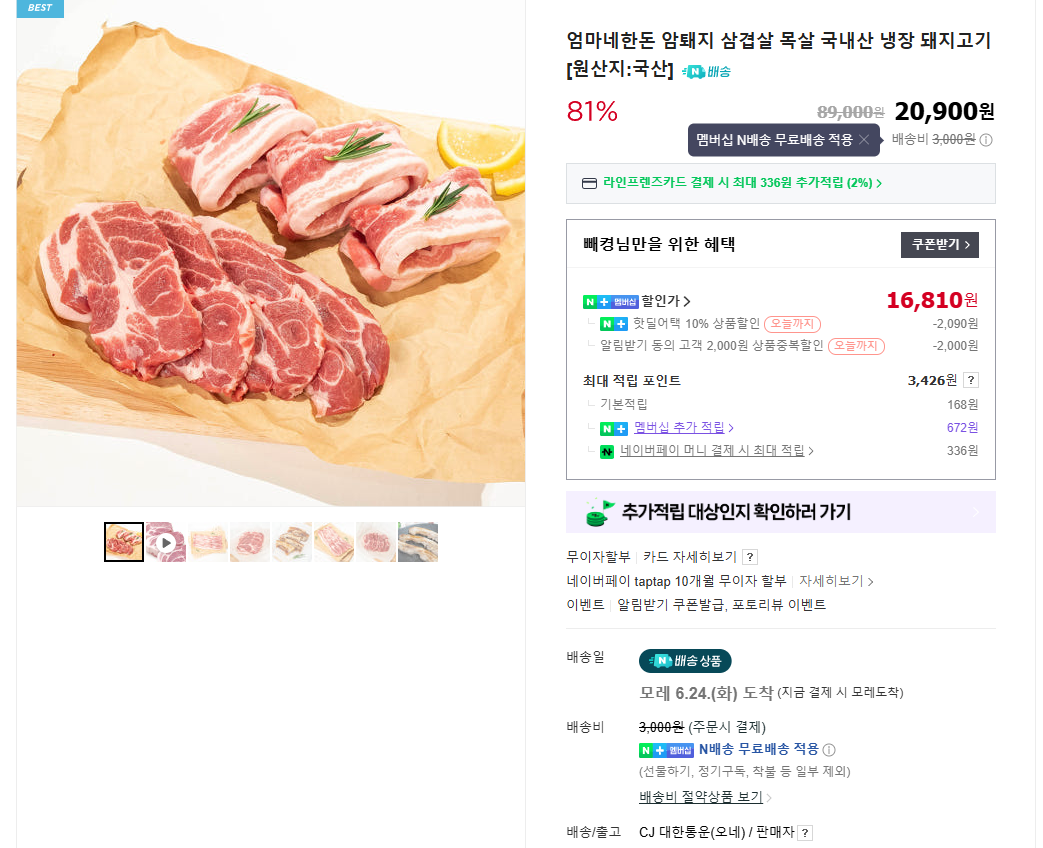
Task: Select the first selected product thumbnail
Action: (124, 542)
